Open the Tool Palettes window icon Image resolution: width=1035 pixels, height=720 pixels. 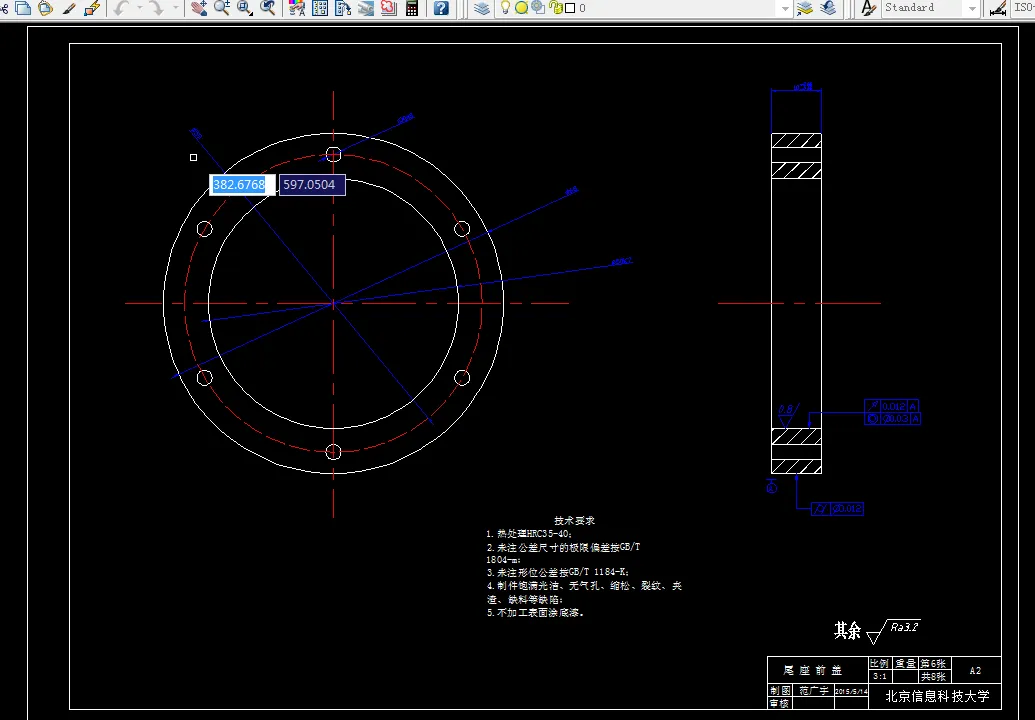point(343,8)
